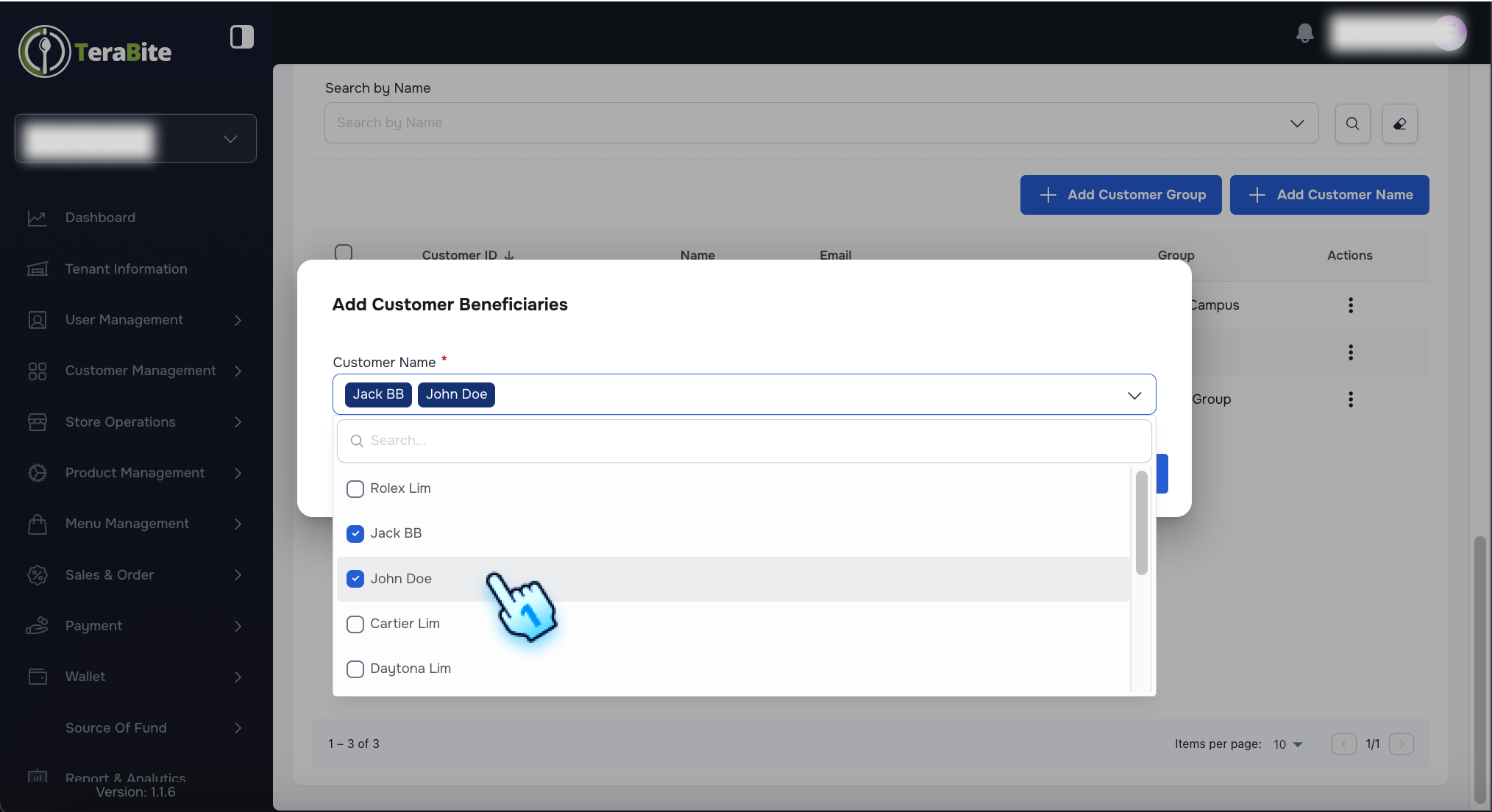
Task: Check the Rolex Lim checkbox
Action: pos(355,488)
